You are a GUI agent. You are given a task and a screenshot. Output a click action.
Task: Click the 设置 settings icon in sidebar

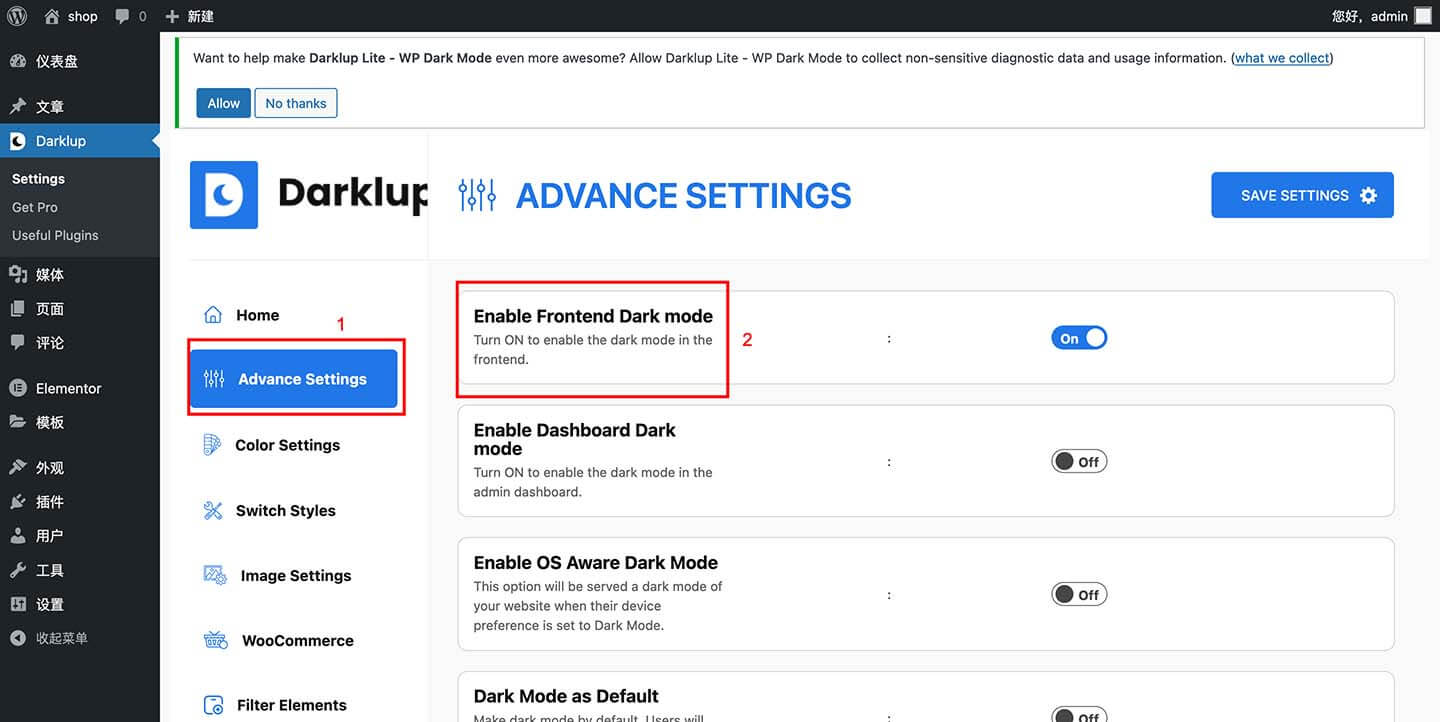tap(18, 604)
